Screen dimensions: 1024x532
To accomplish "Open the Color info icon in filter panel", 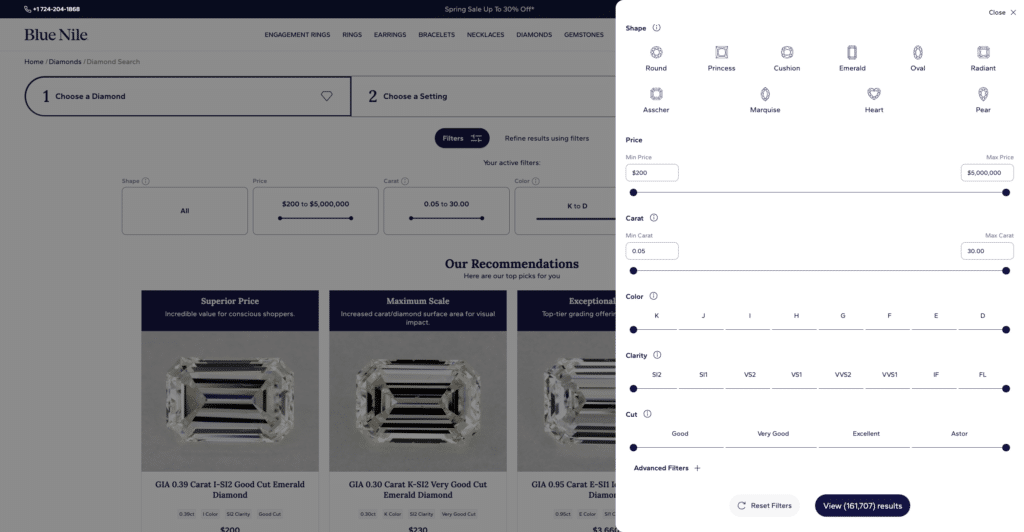I will (653, 296).
